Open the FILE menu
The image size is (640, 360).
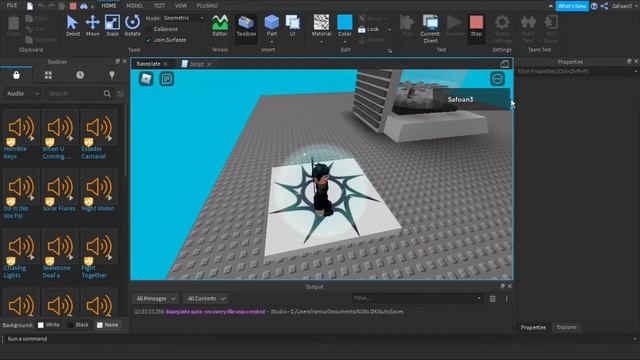(12, 6)
